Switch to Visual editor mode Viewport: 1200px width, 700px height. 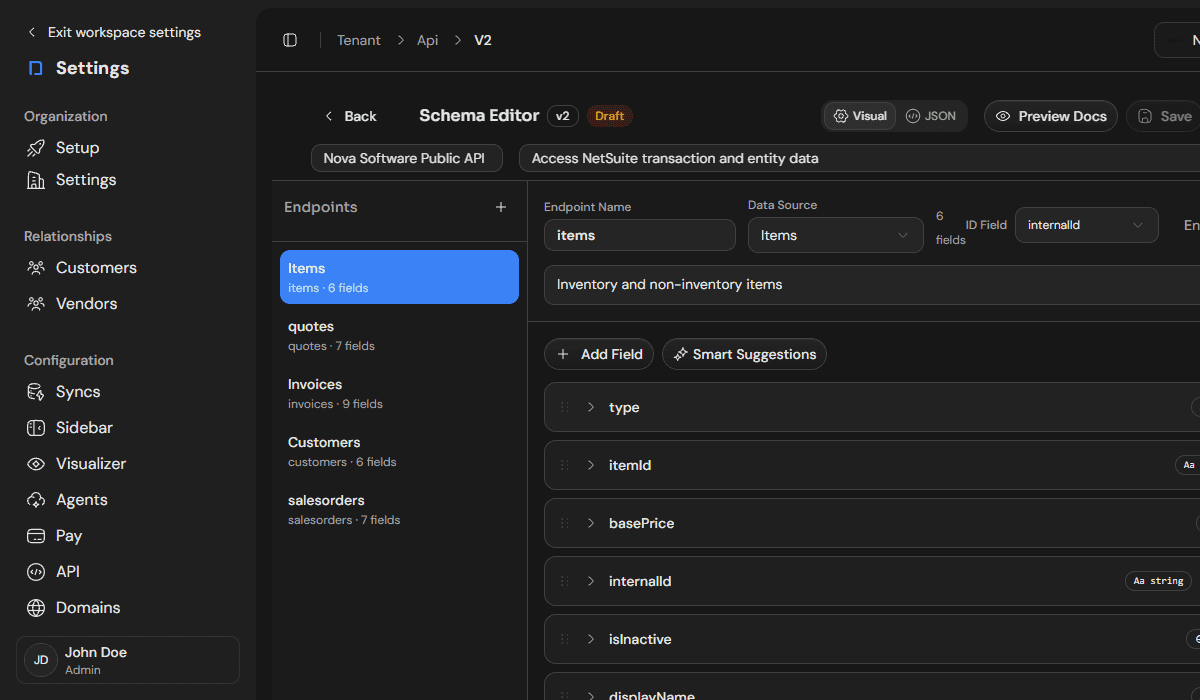860,116
